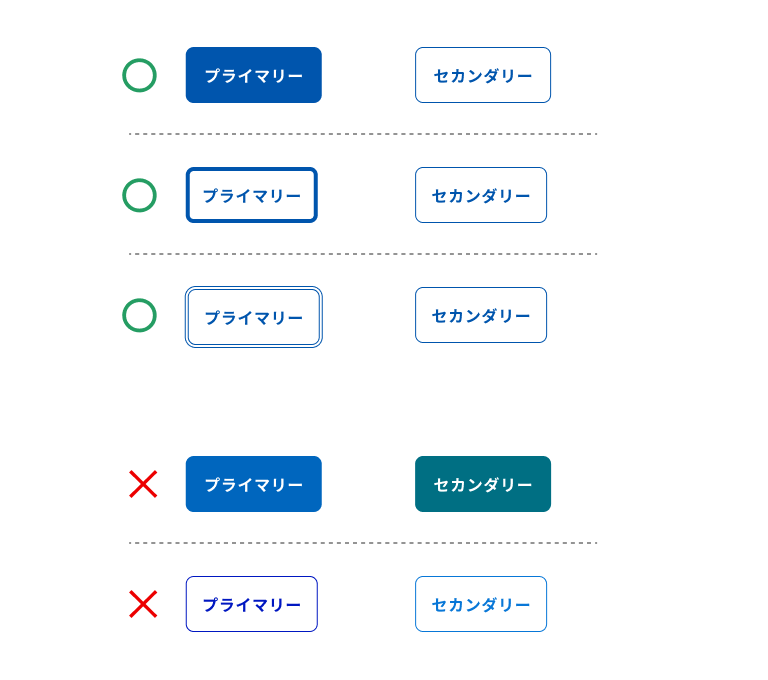Image resolution: width=768 pixels, height=680 pixels.
Task: Select the thick-bordered プライマリー button
Action: point(252,195)
